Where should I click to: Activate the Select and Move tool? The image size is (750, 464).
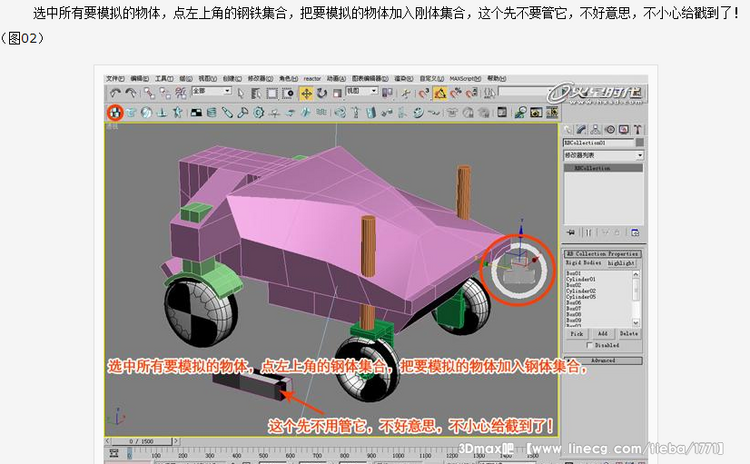click(306, 93)
